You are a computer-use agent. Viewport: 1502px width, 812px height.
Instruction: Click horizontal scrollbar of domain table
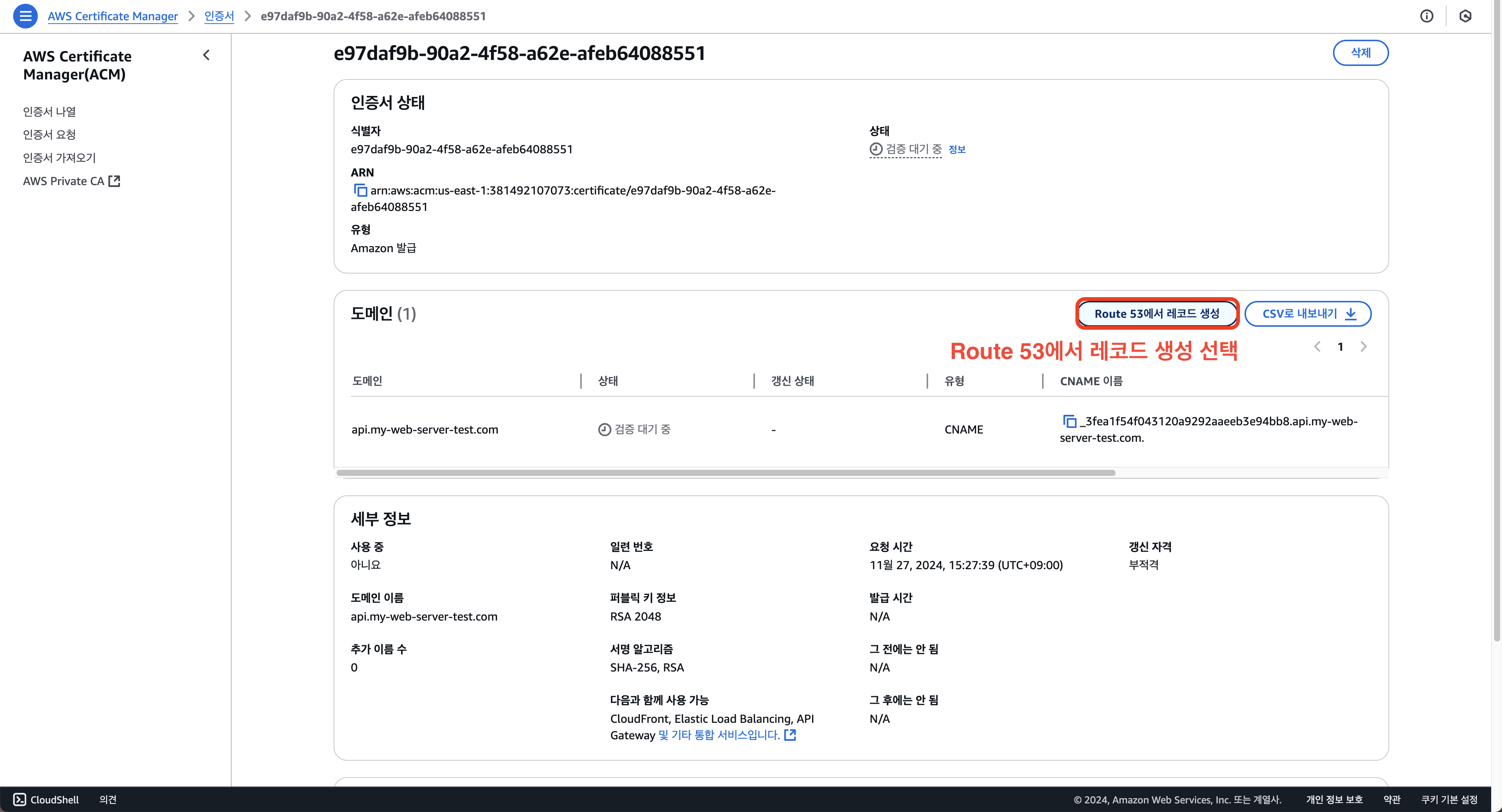tap(725, 473)
